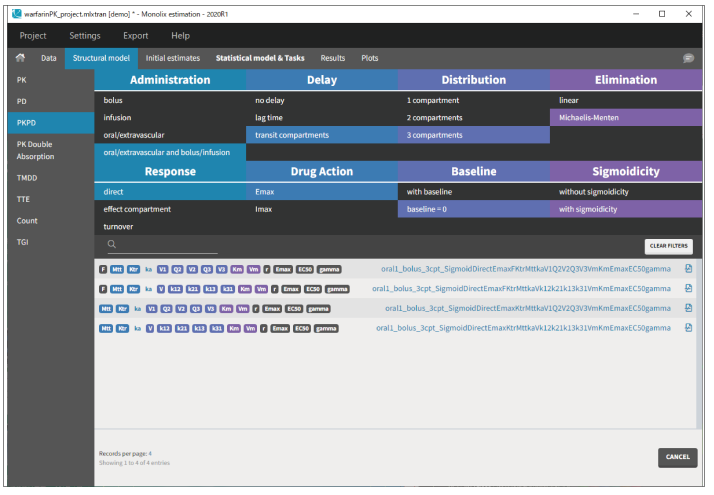This screenshot has height=495, width=714.
Task: Click the Cancel button
Action: 677,457
